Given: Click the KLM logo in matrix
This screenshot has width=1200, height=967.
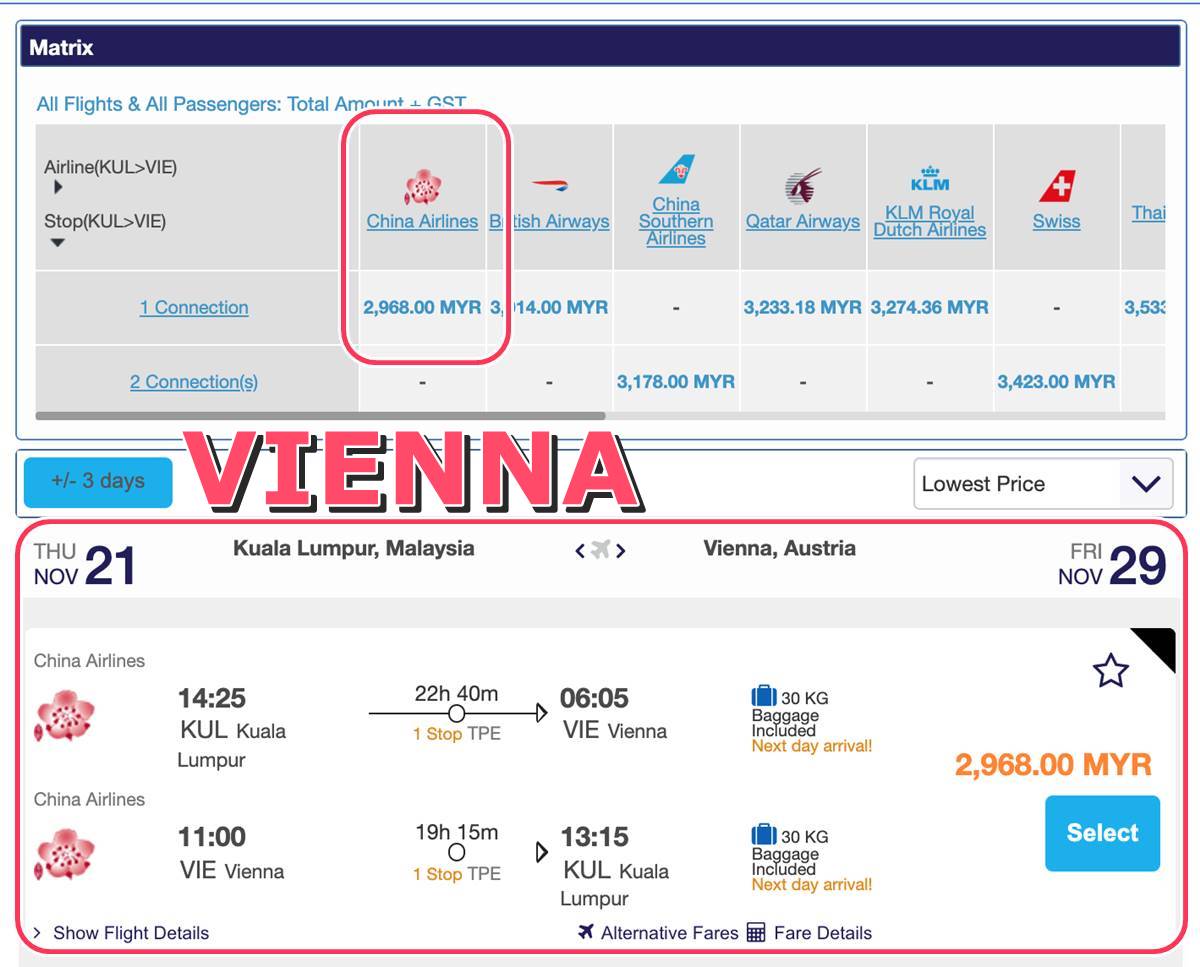Looking at the screenshot, I should (930, 179).
